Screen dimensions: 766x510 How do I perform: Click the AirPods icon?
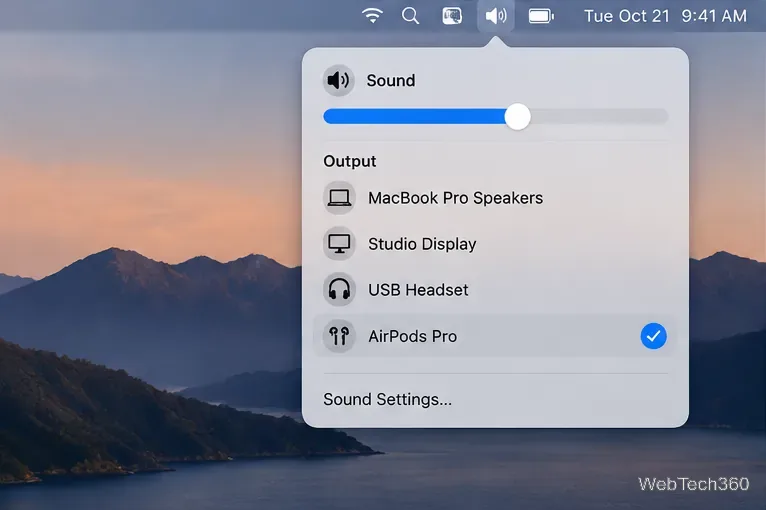(x=339, y=336)
